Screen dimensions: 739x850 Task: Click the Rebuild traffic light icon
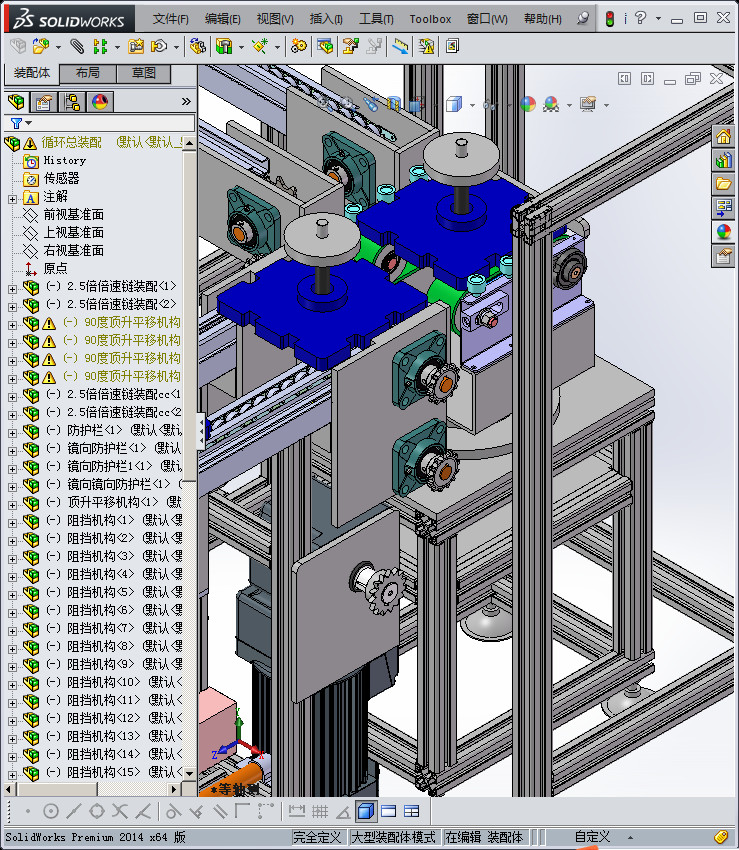[610, 20]
